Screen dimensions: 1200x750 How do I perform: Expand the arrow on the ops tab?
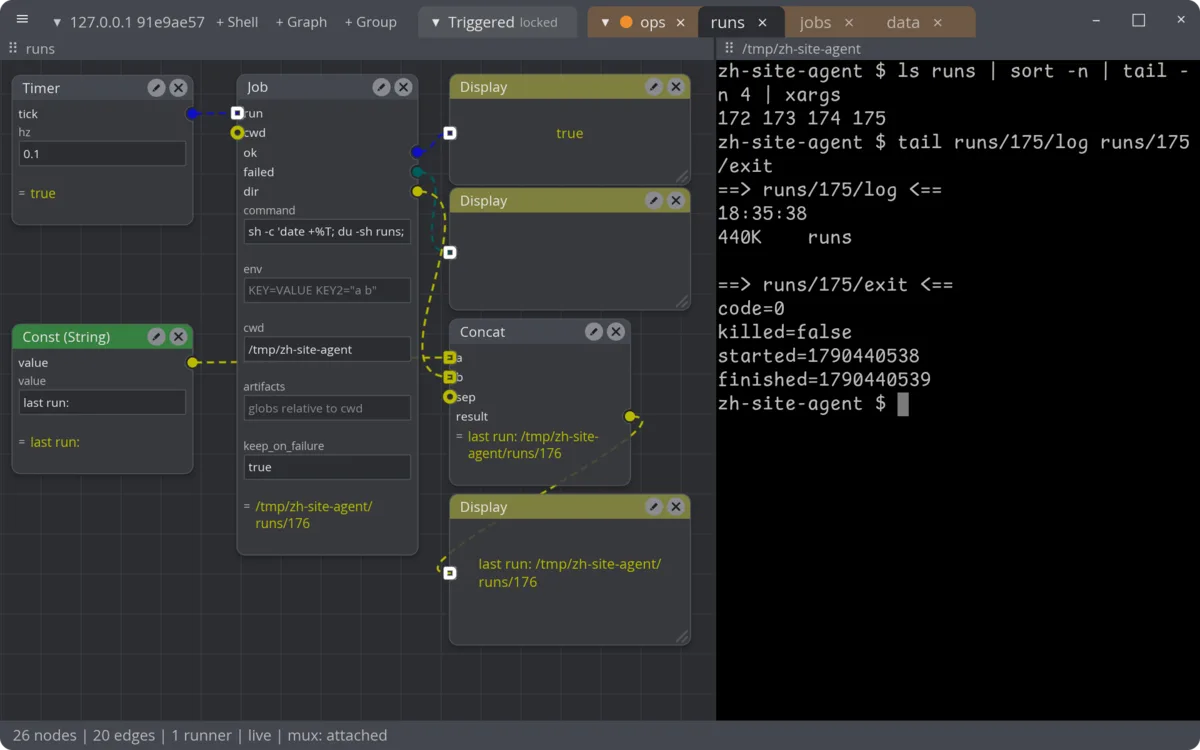pos(605,22)
